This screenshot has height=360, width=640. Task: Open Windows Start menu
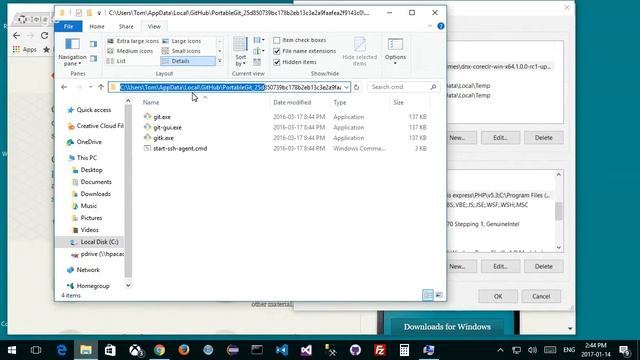pos(12,350)
